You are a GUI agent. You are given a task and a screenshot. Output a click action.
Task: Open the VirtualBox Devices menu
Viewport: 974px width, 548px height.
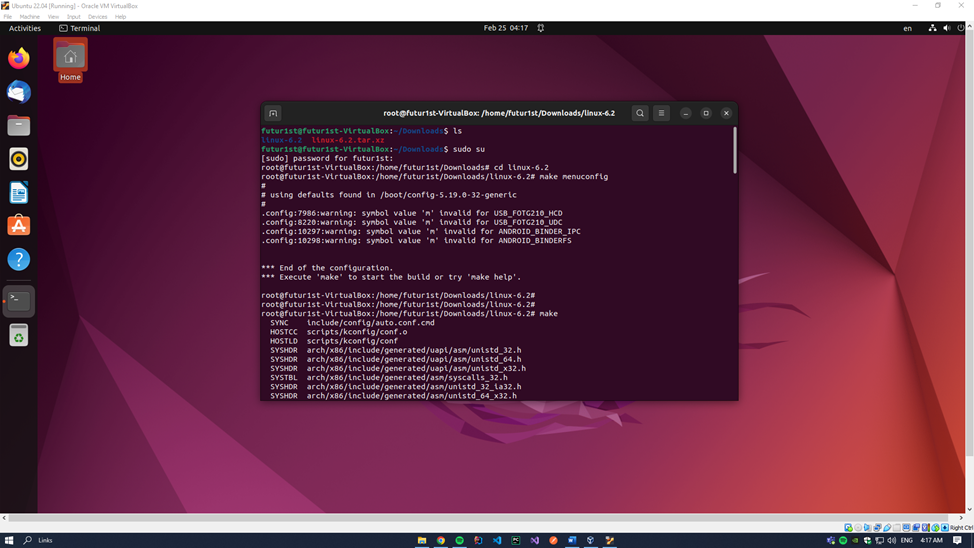pyautogui.click(x=97, y=17)
